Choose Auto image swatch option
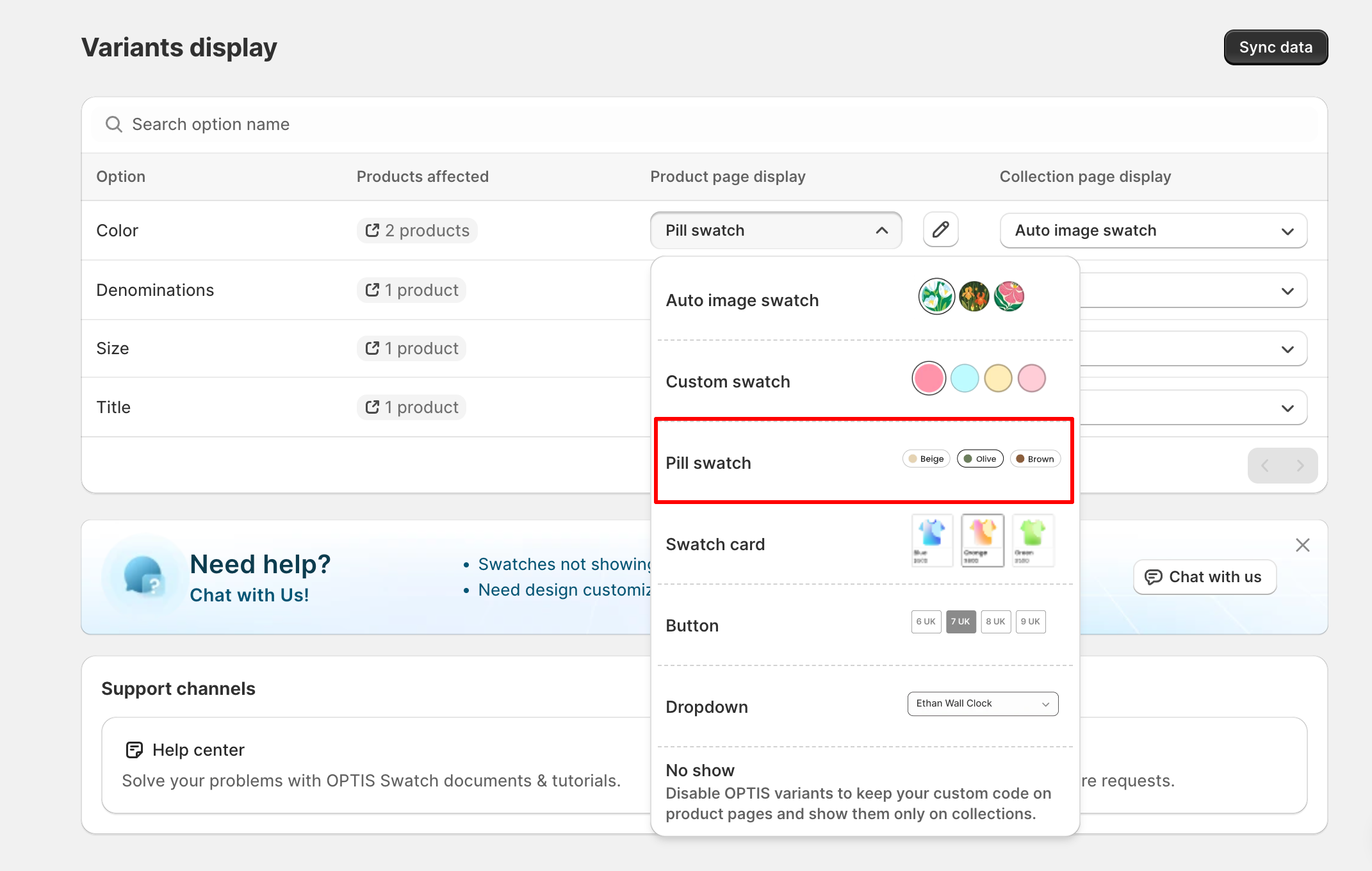Screen dimensions: 1372x871 coord(865,300)
